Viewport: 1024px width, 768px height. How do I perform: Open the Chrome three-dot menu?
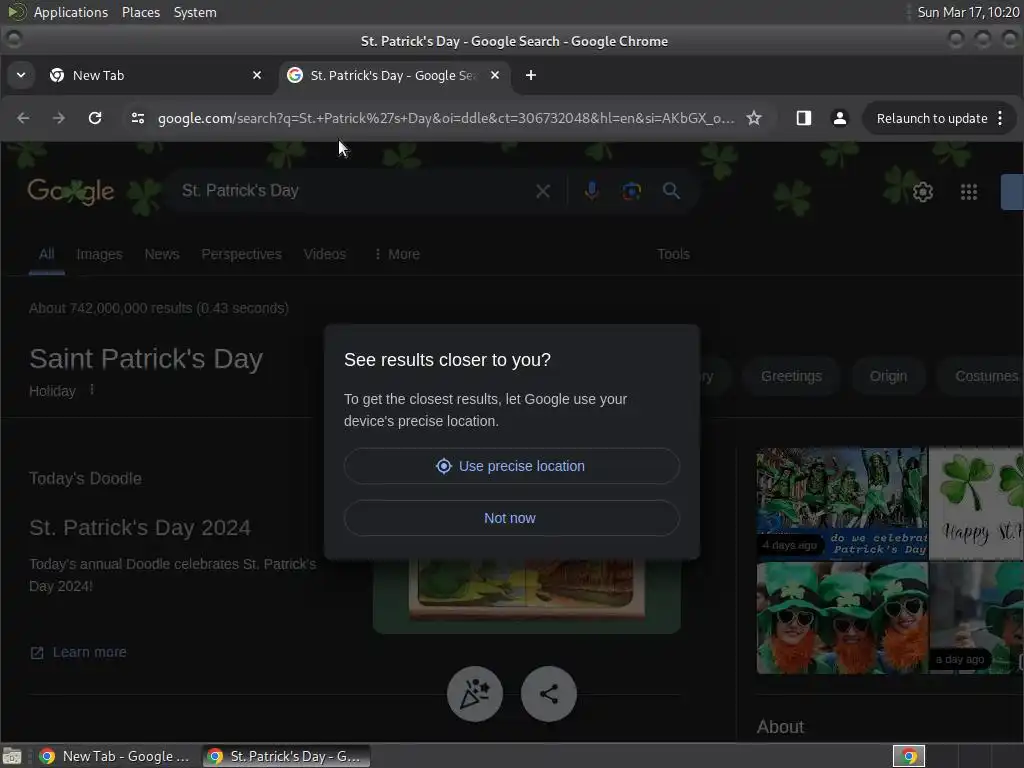click(1000, 118)
